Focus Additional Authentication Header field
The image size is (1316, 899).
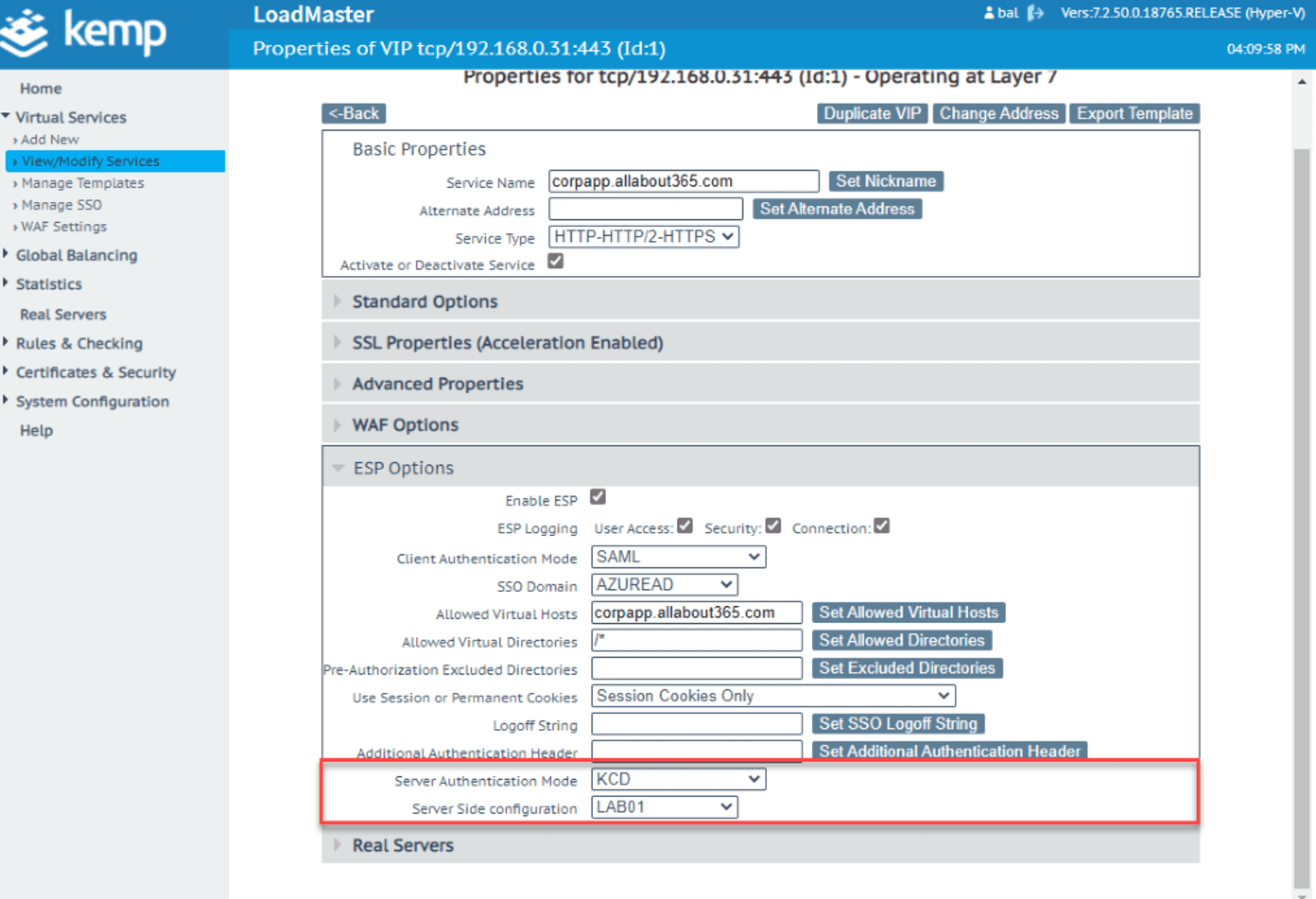coord(696,750)
